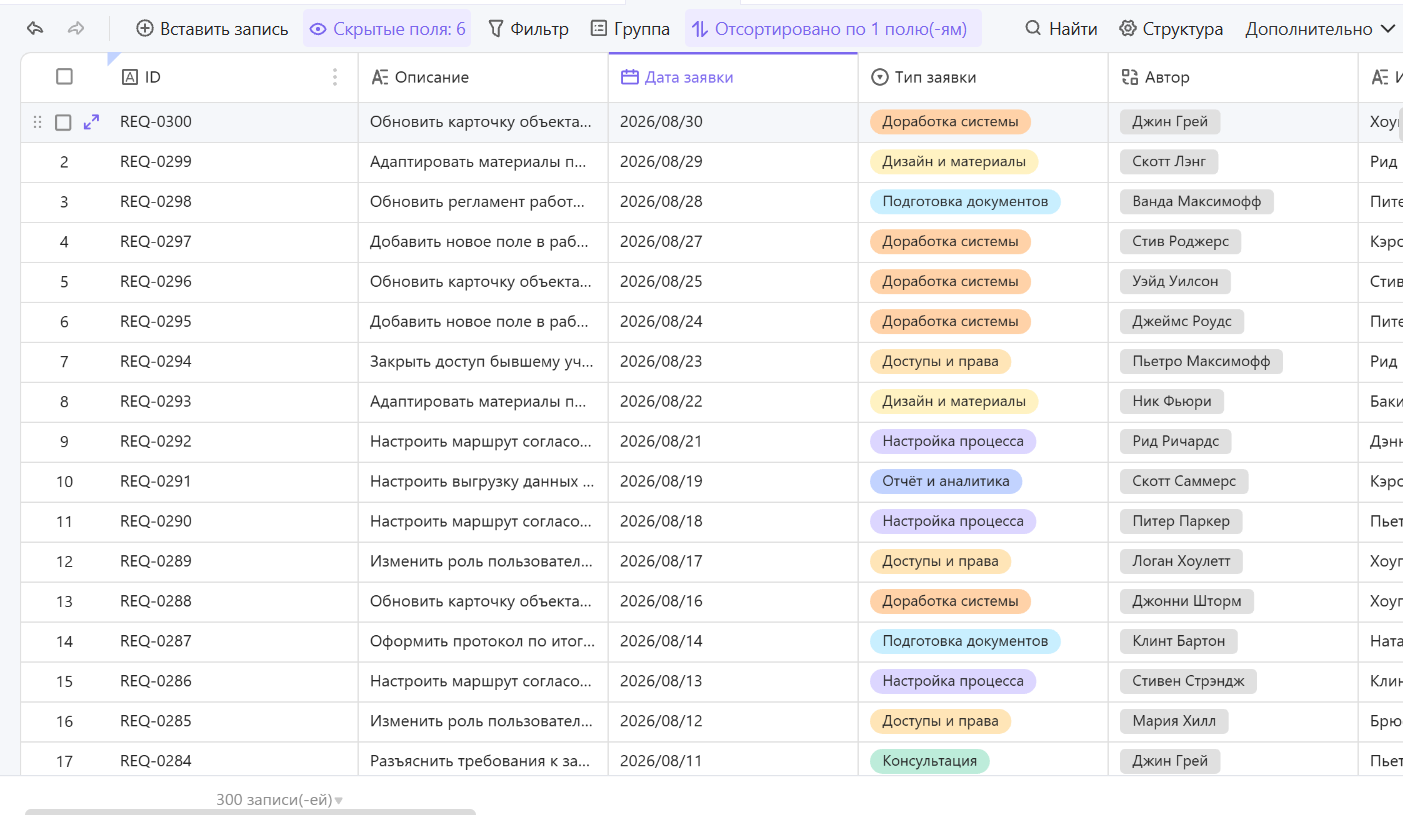Click the Описание column header

point(483,77)
